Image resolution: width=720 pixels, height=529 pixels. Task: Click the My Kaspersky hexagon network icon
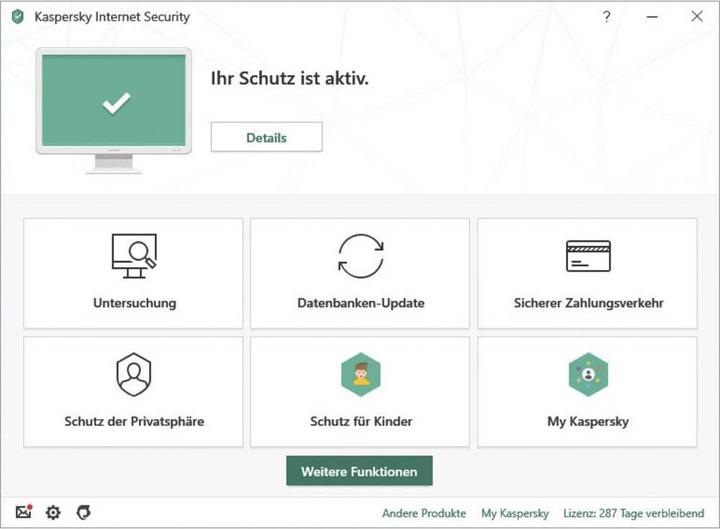(588, 374)
